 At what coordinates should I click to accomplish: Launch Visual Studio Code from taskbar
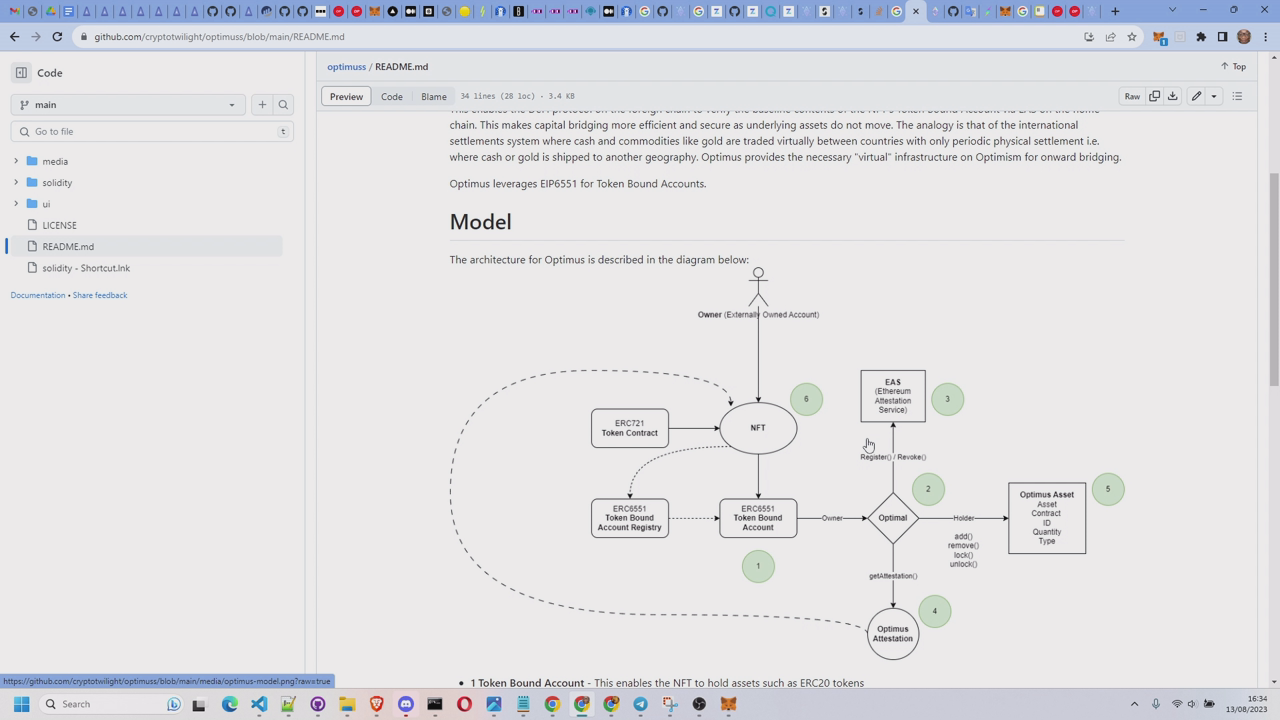tap(259, 704)
